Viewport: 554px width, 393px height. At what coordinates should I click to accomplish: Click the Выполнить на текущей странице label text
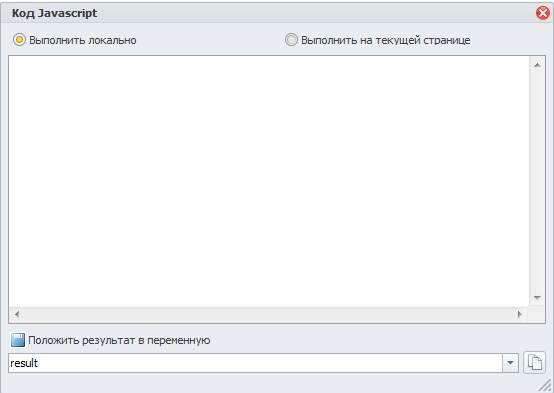click(385, 40)
